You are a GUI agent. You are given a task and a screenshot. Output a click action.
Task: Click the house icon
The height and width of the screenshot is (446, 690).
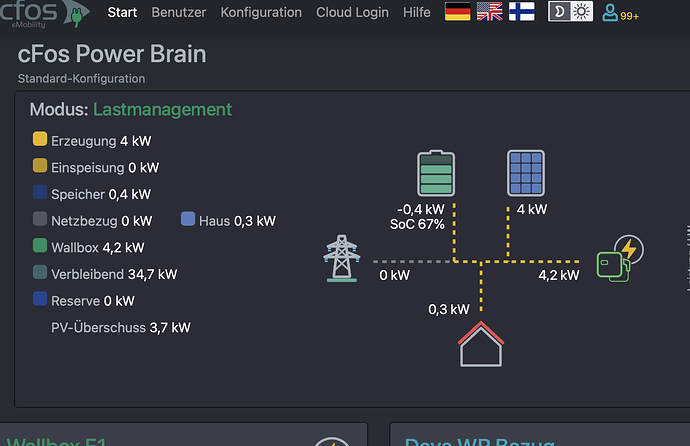click(481, 344)
